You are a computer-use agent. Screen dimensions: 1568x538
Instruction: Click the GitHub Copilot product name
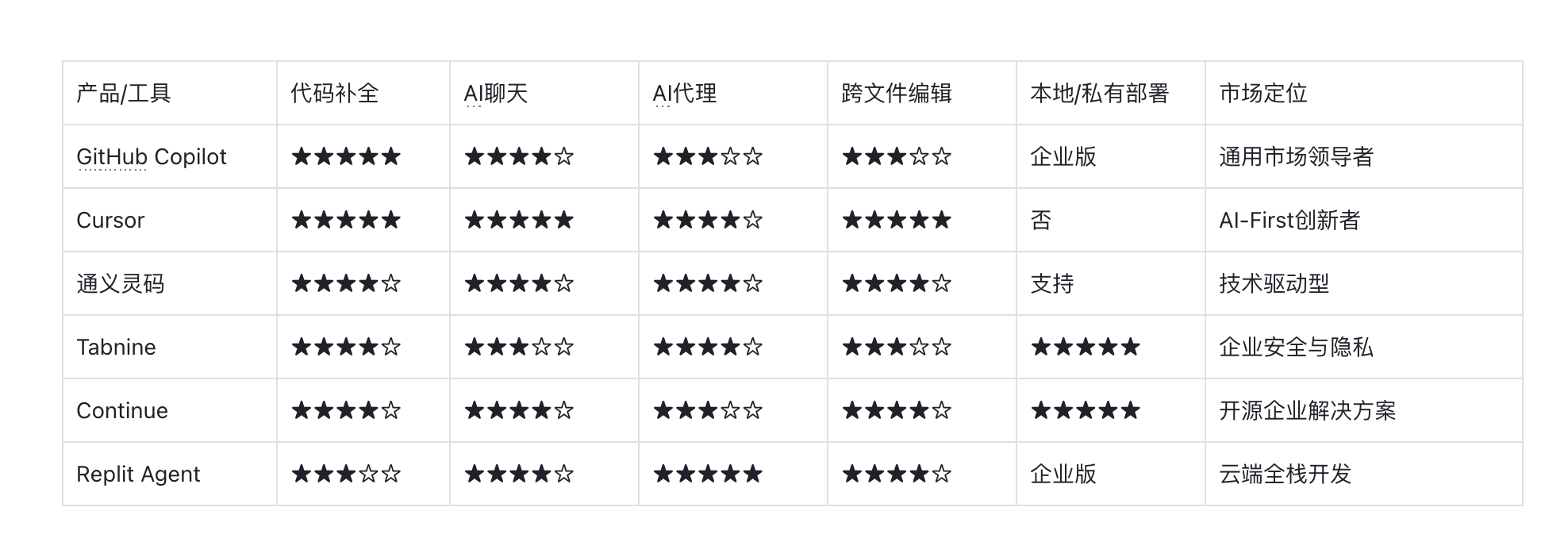pyautogui.click(x=151, y=157)
